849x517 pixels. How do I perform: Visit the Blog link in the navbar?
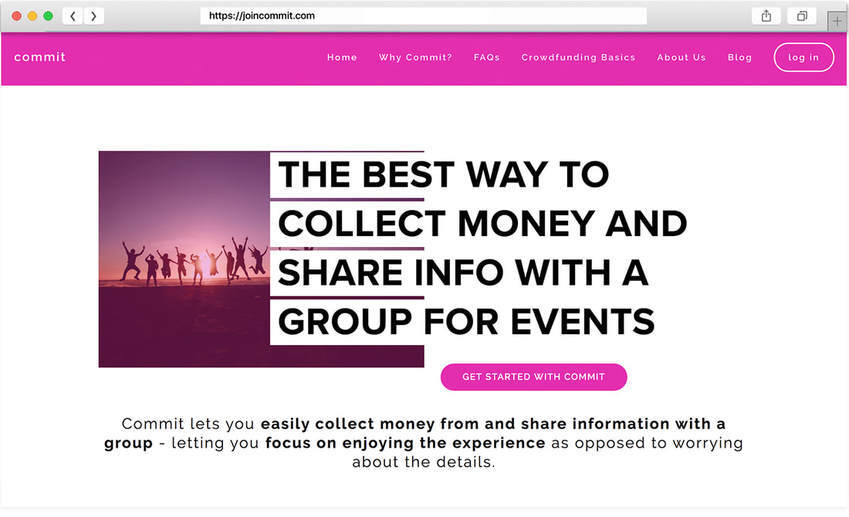[740, 58]
